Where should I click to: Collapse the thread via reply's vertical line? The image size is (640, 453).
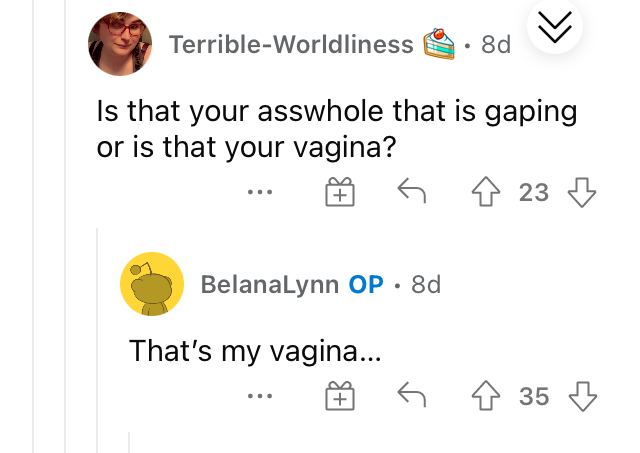97,340
